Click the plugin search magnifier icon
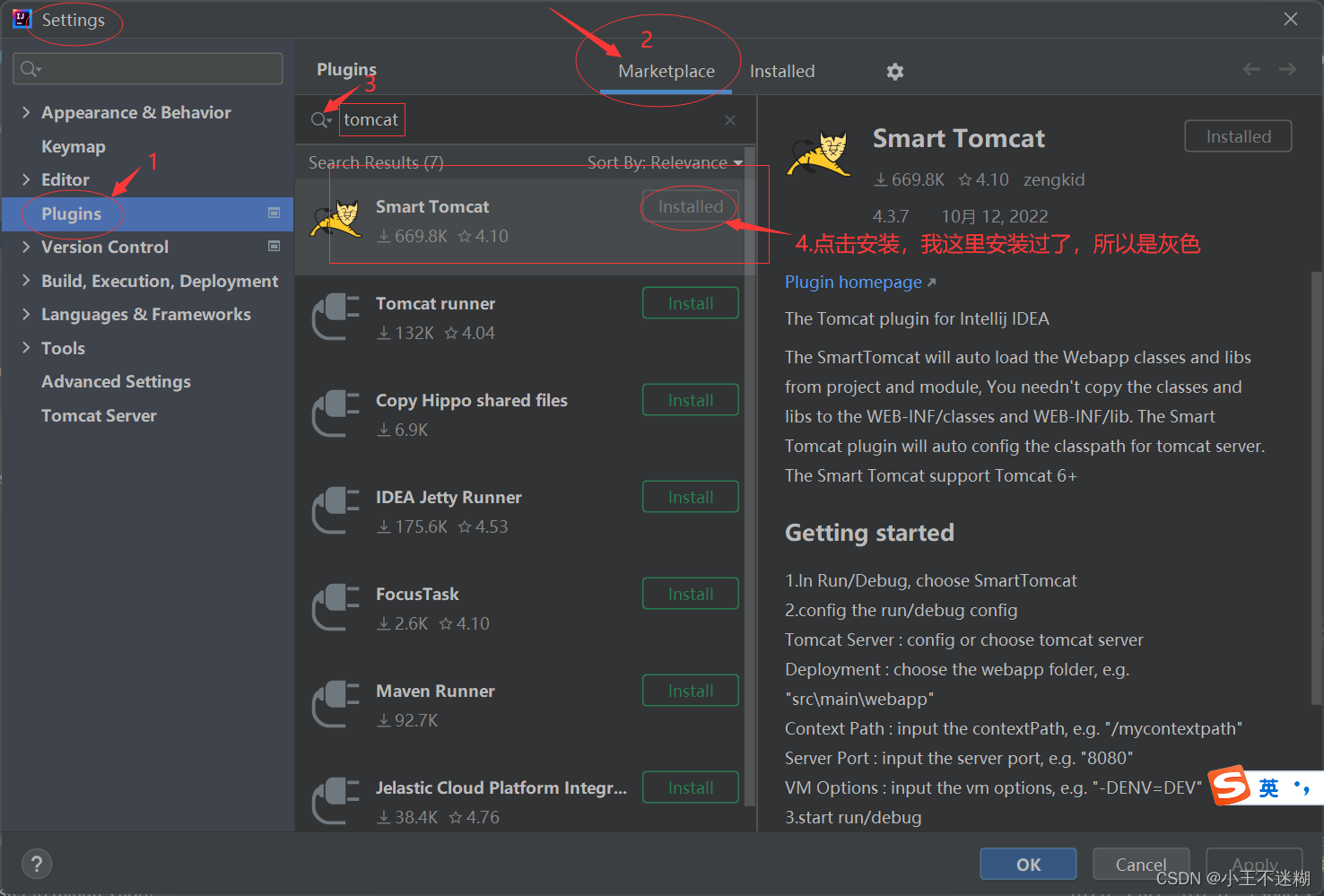 click(321, 120)
